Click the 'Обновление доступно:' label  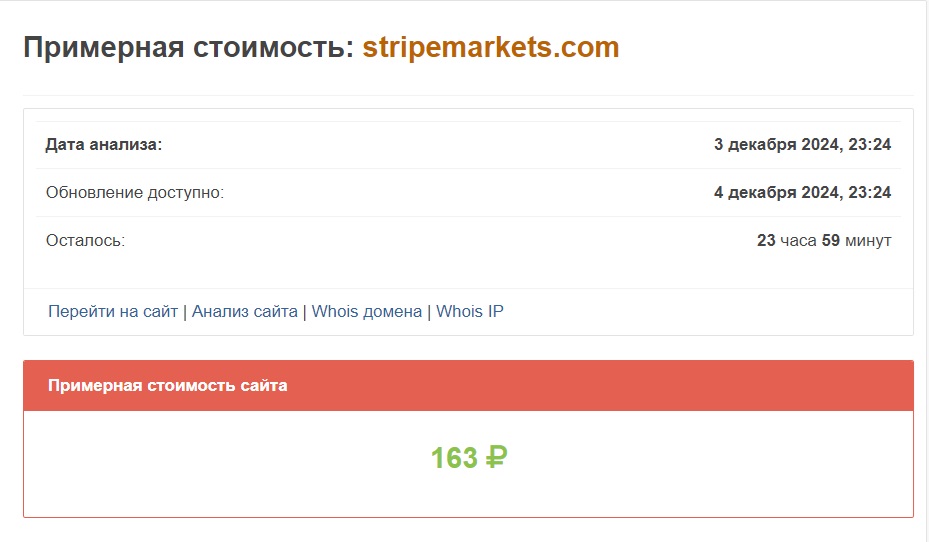[135, 192]
